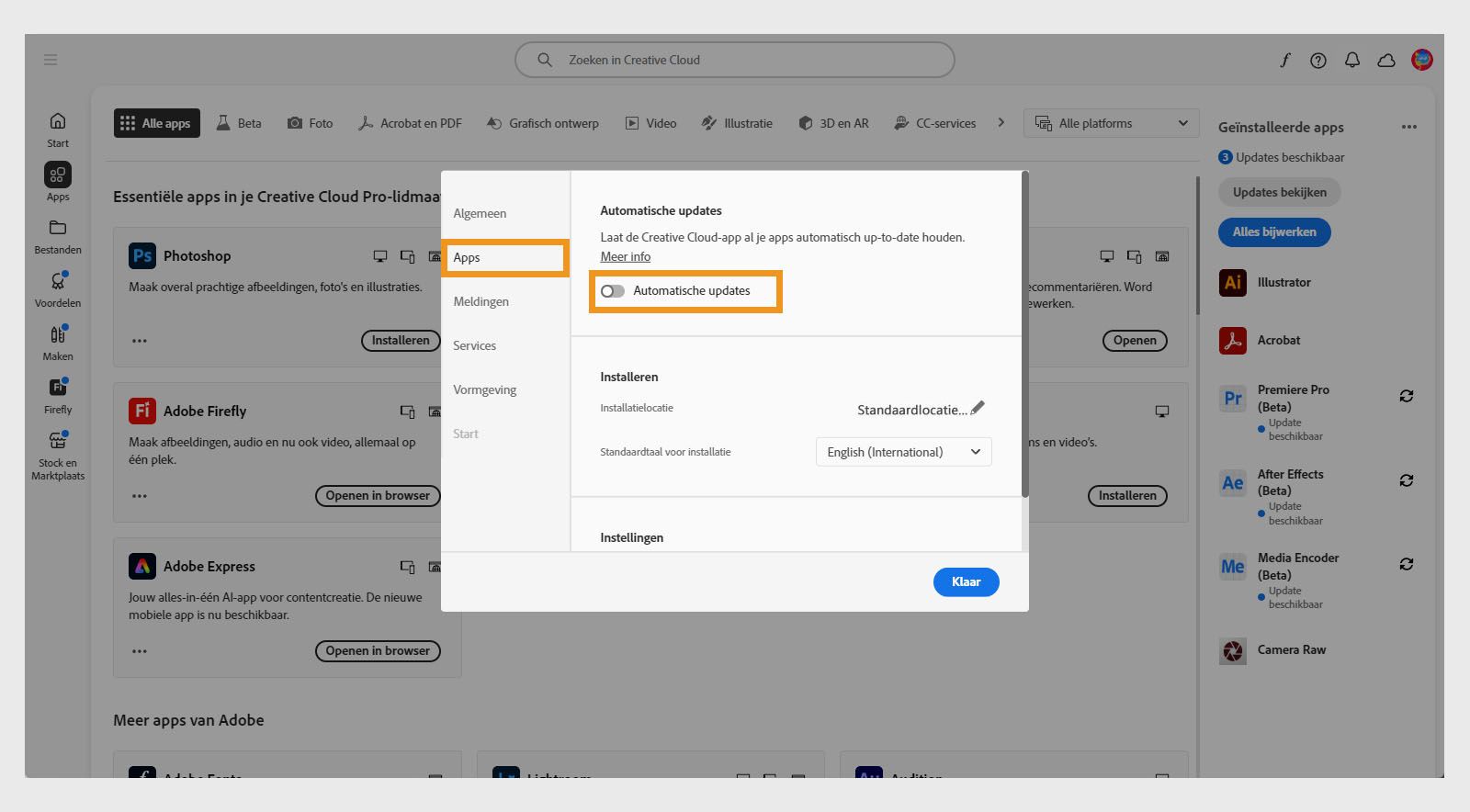
Task: Open Adobe Express card more options ellipsis
Action: (140, 651)
